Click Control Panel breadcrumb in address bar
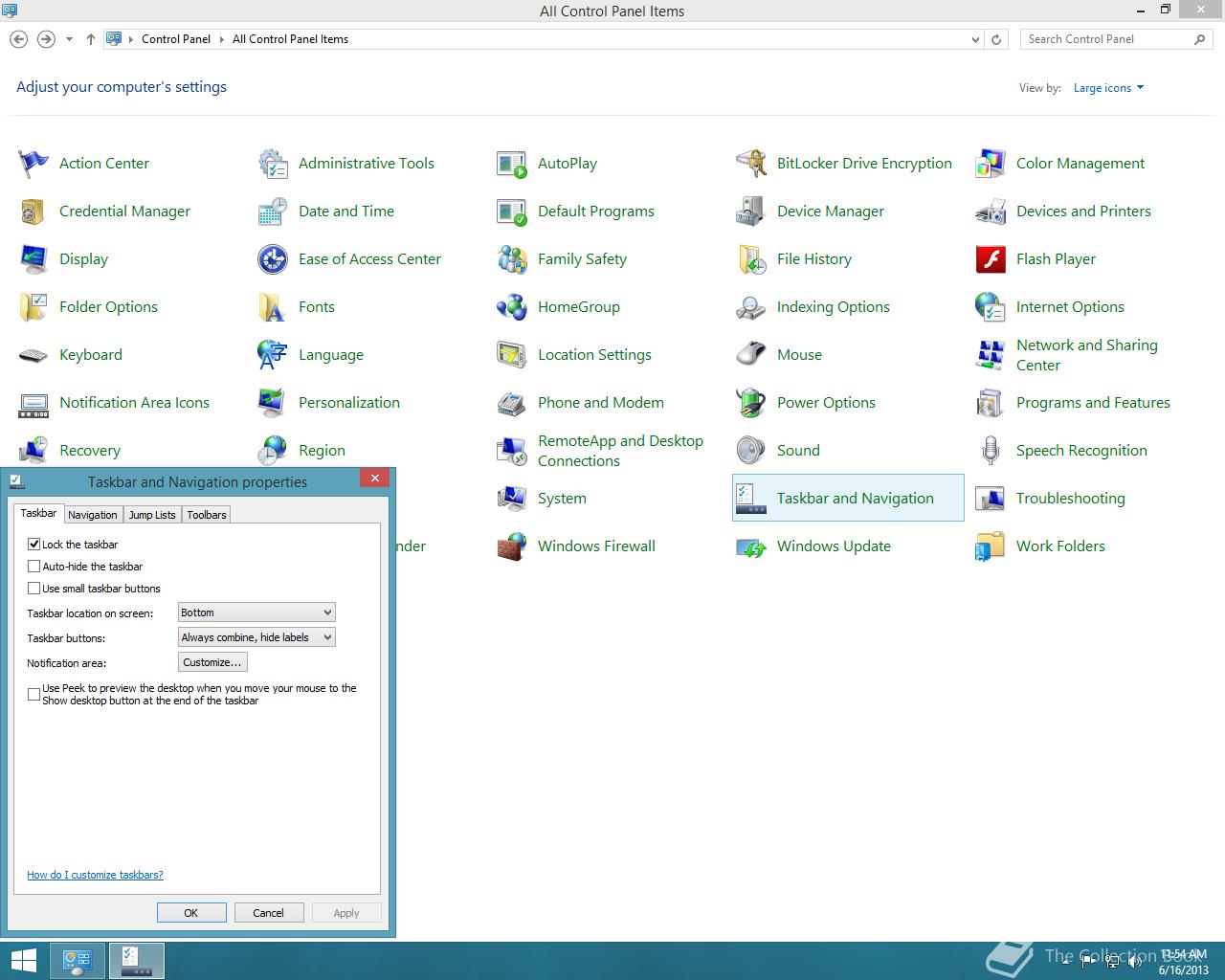This screenshot has width=1225, height=980. [x=176, y=39]
